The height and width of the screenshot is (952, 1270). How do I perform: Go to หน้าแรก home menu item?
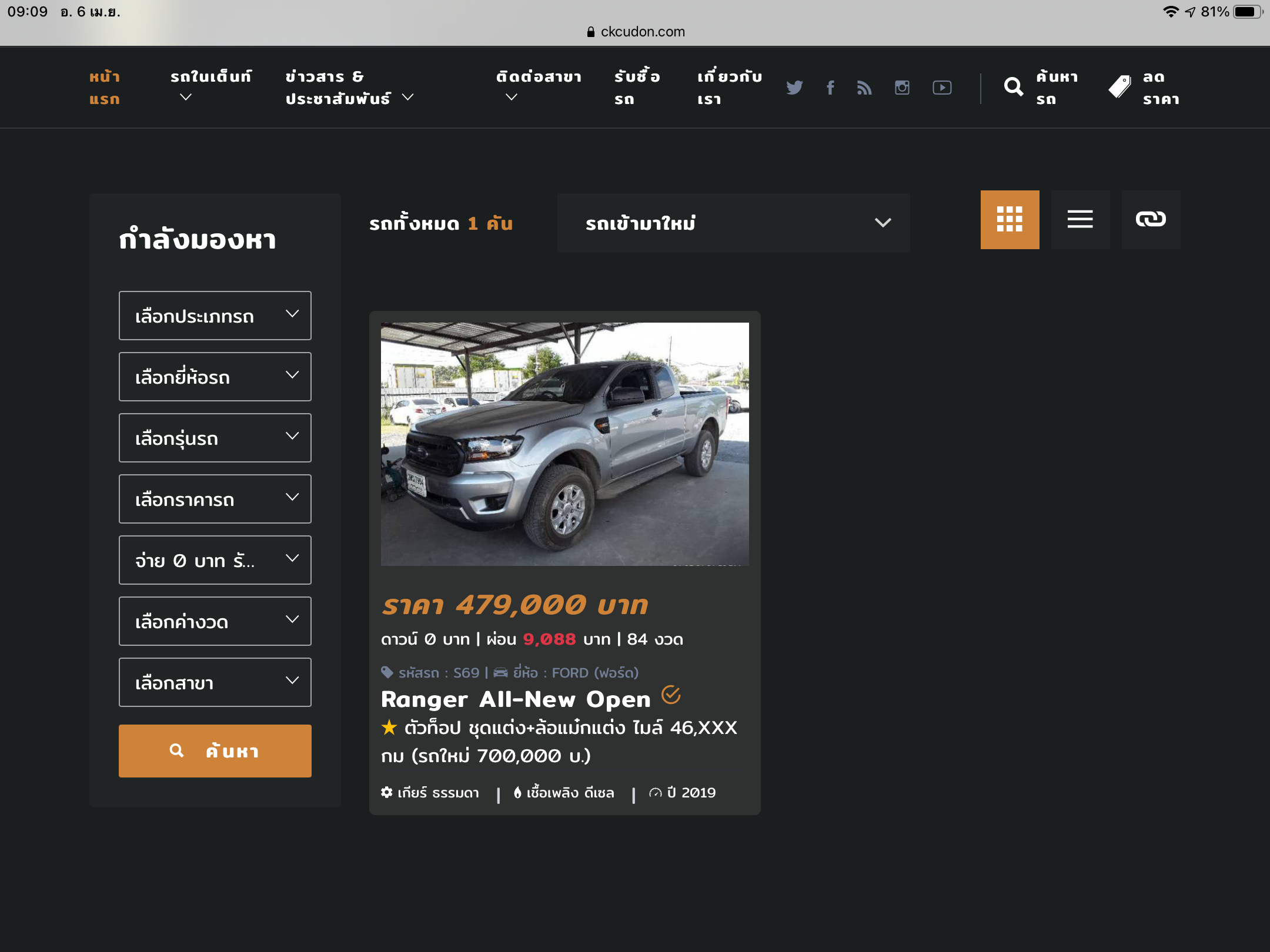click(x=105, y=88)
